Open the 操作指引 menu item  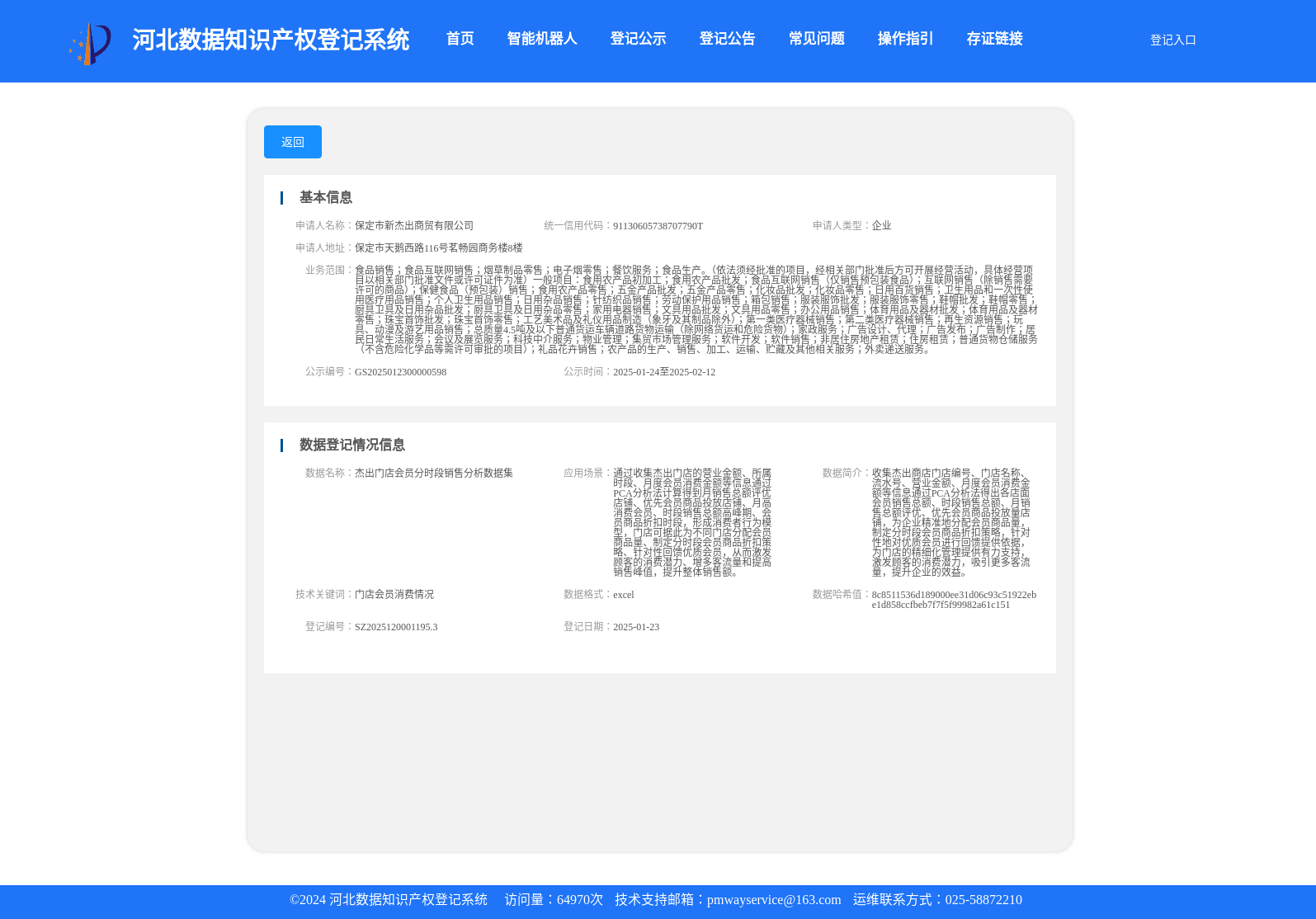(905, 39)
